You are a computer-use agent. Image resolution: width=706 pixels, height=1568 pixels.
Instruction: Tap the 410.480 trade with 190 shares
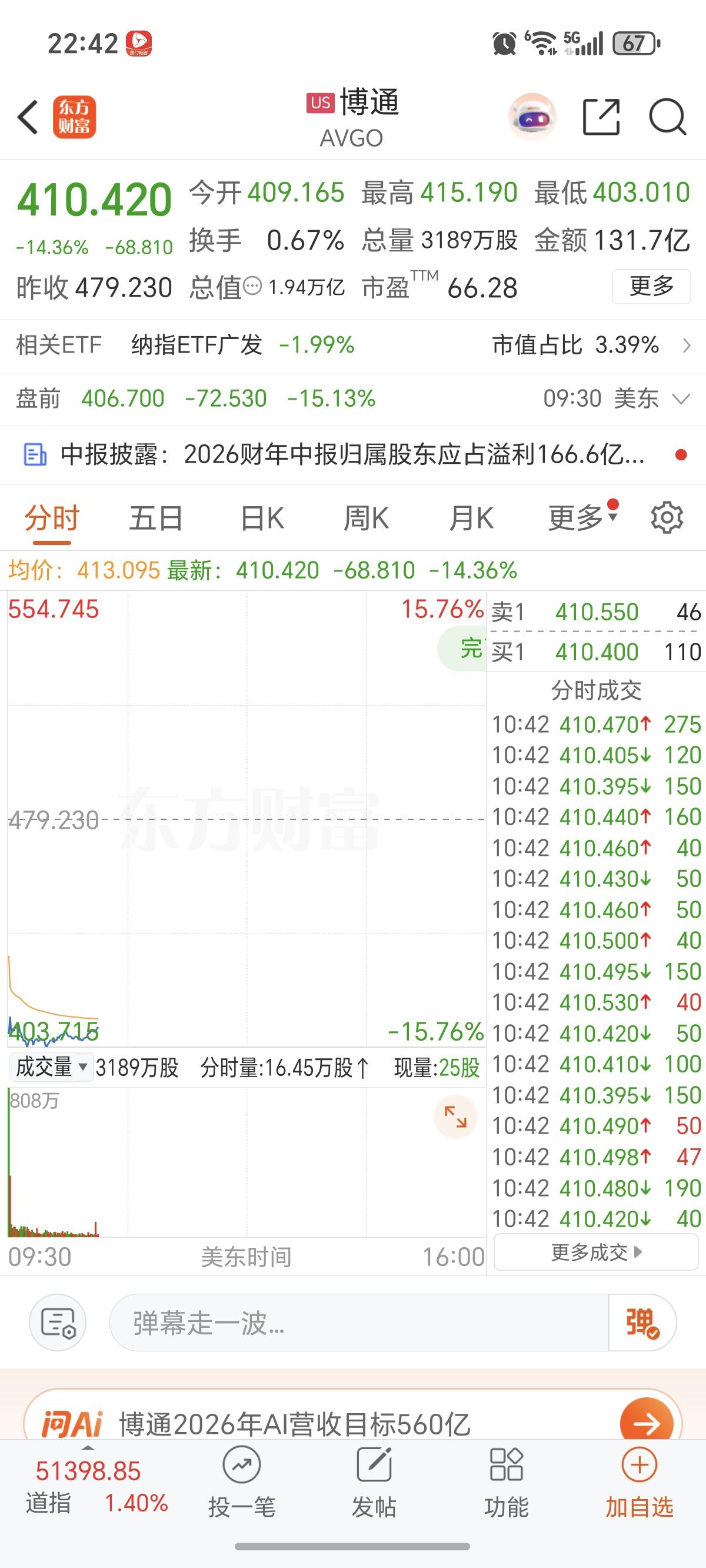[596, 1188]
